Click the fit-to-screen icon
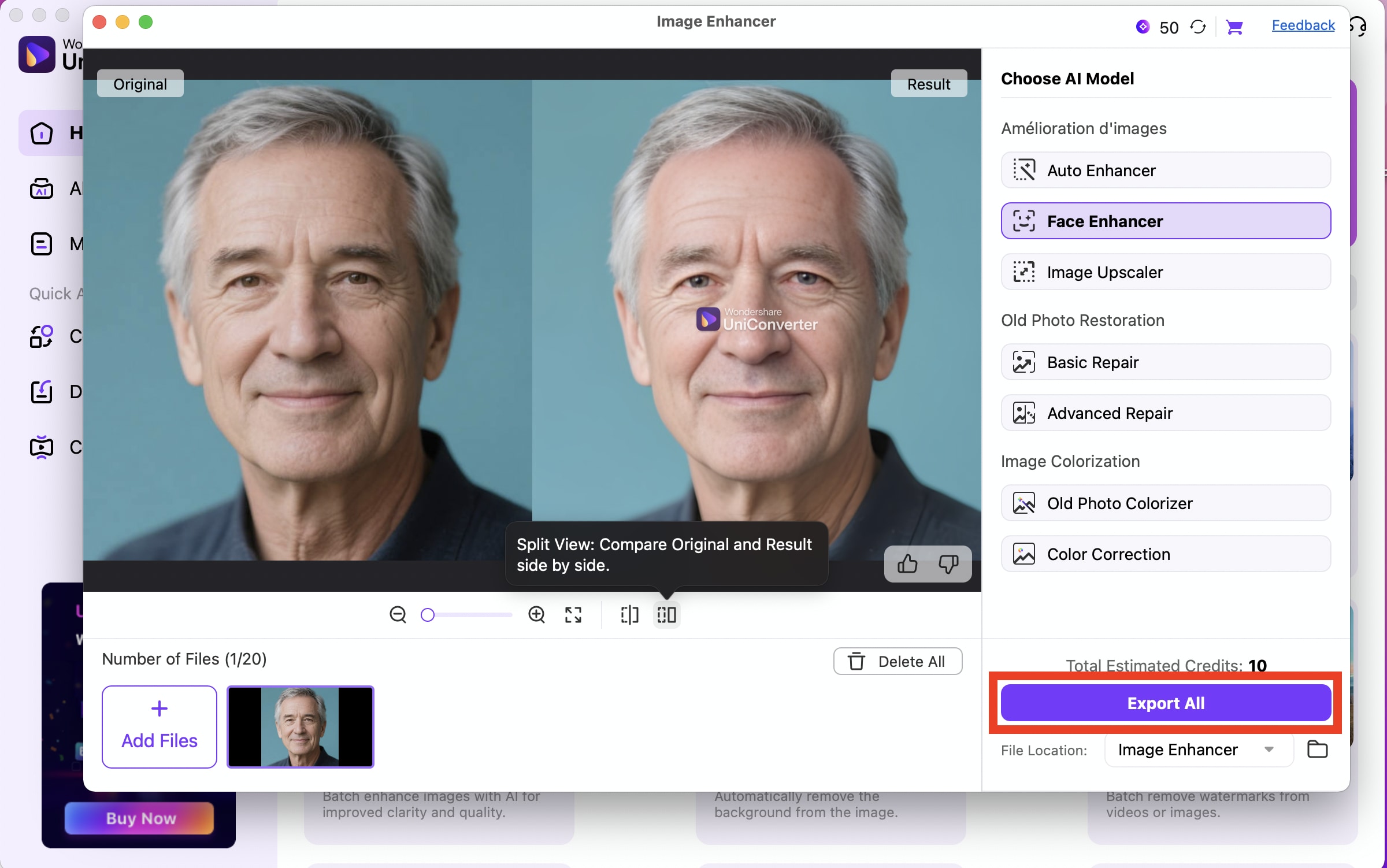 [573, 614]
